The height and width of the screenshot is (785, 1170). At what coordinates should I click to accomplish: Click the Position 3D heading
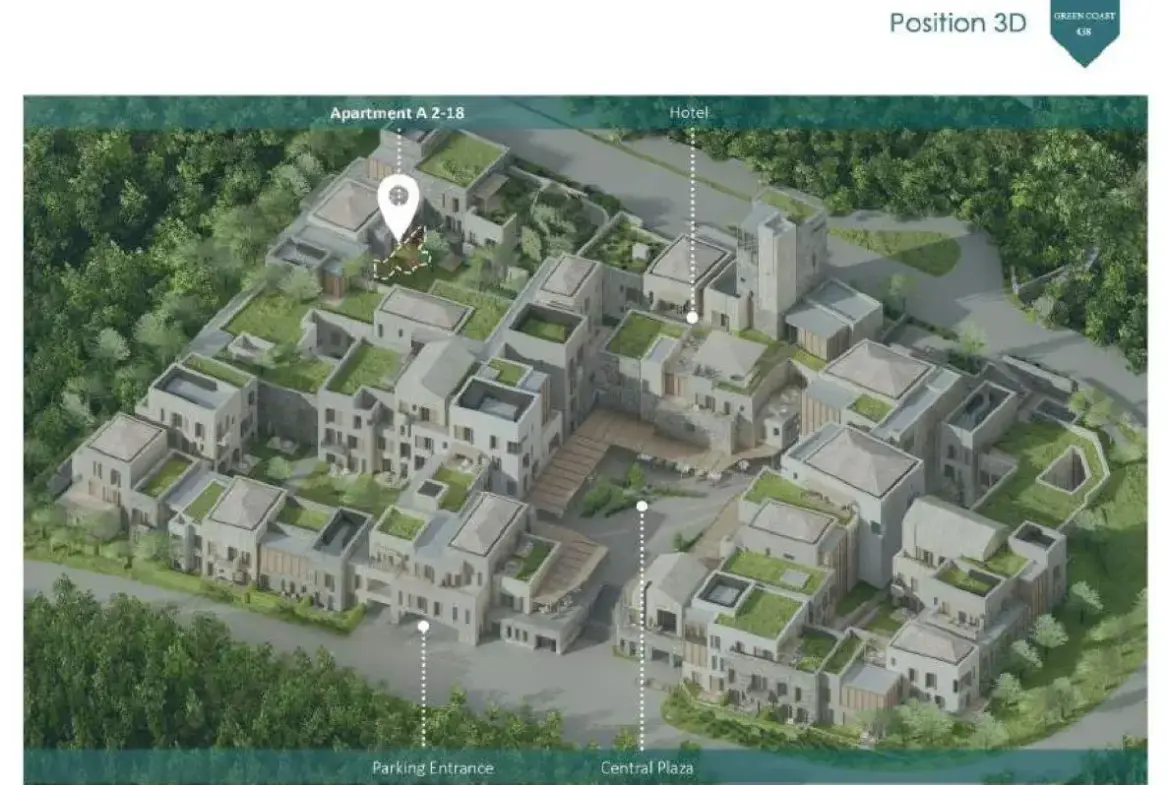click(x=958, y=23)
